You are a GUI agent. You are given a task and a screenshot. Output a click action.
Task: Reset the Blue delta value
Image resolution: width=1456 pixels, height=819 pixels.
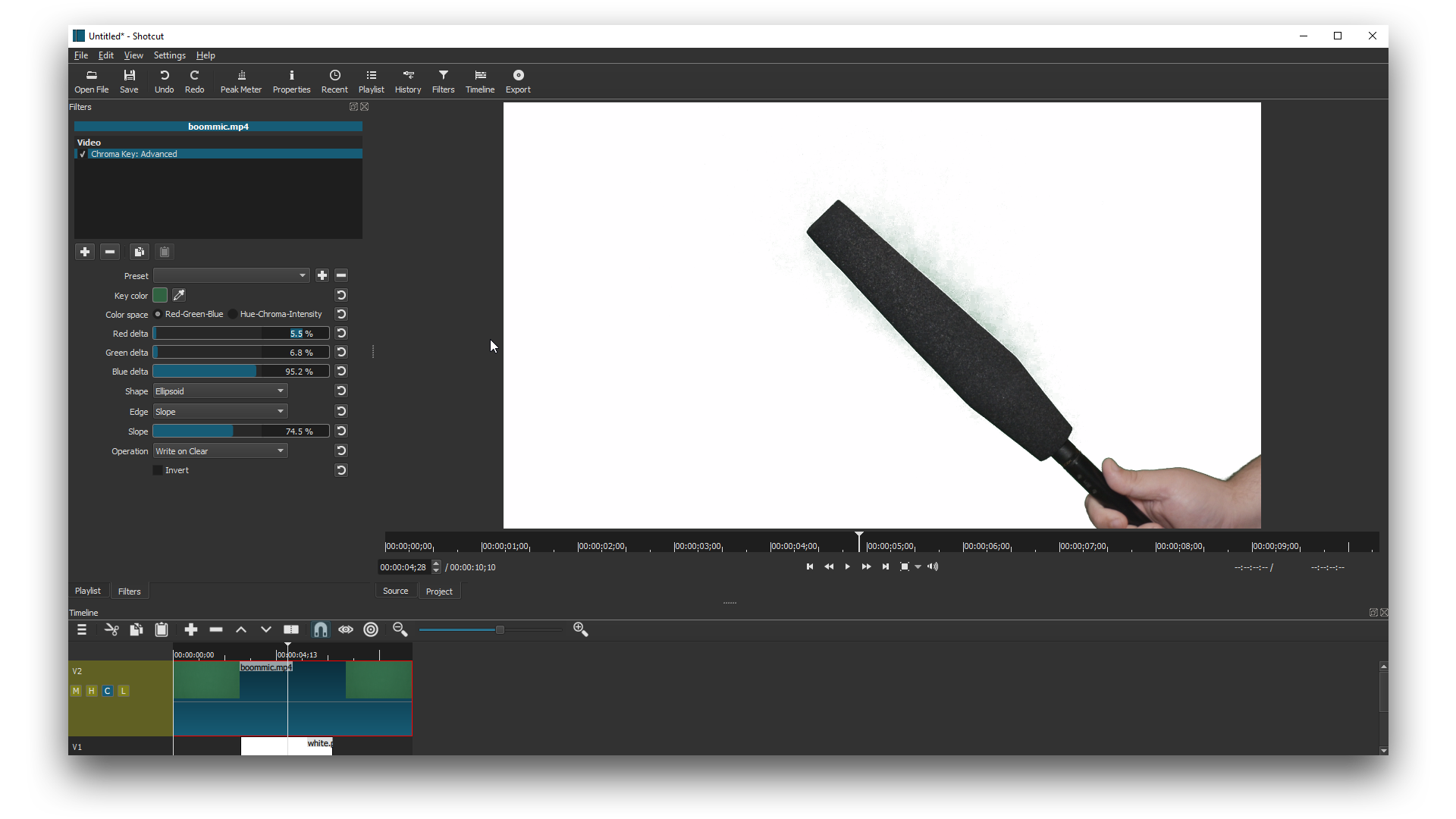tap(341, 372)
